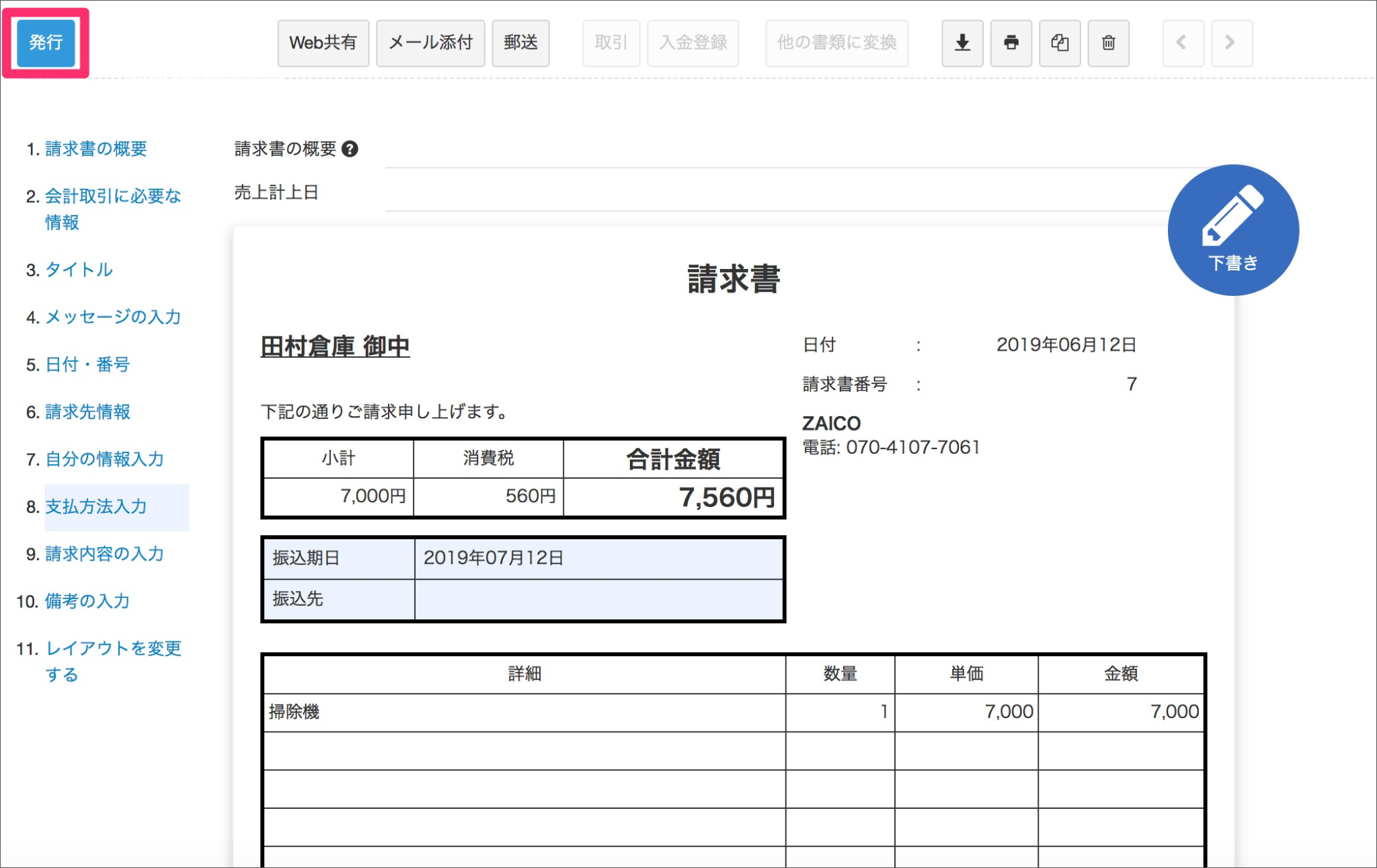Screen dimensions: 1377x868
Task: Click the 入金登録 button
Action: click(693, 43)
